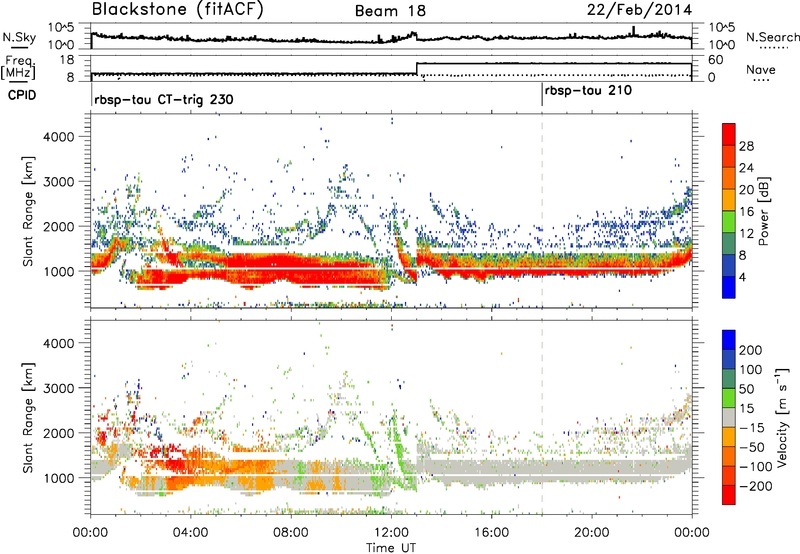800x554 pixels.
Task: Click the "N.Search" legend label
Action: tap(772, 37)
